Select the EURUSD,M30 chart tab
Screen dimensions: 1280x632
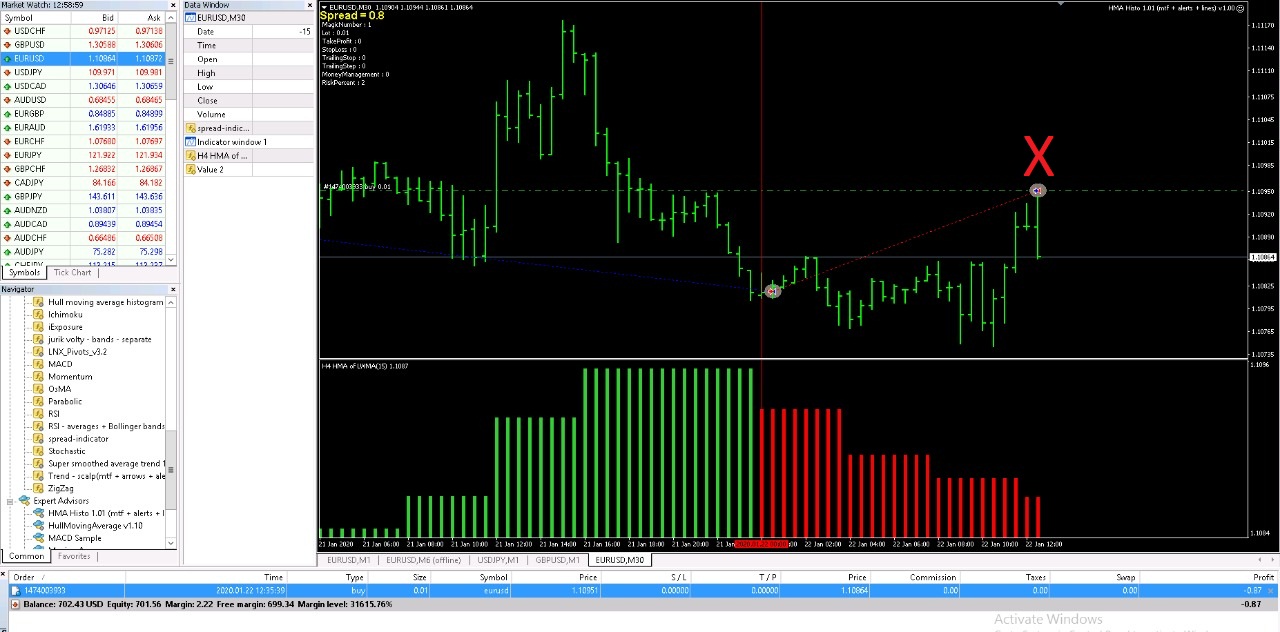click(619, 560)
